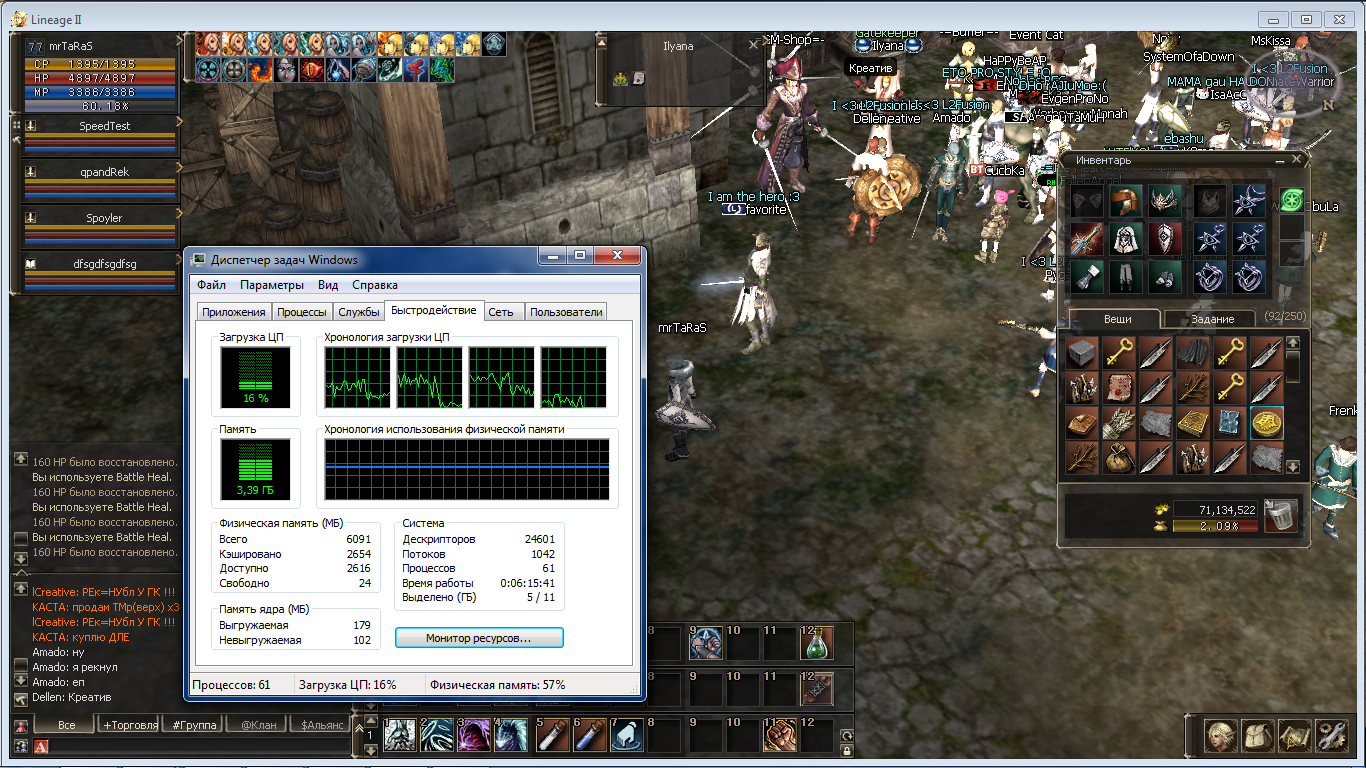Open the Файл menu in Task Manager
Image resolution: width=1366 pixels, height=768 pixels.
pos(211,285)
